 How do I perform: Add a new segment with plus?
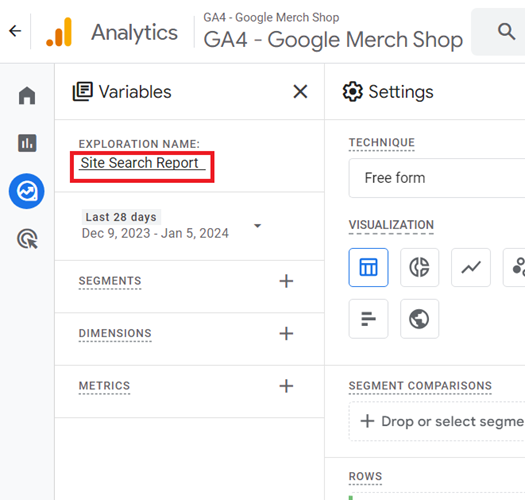(286, 281)
